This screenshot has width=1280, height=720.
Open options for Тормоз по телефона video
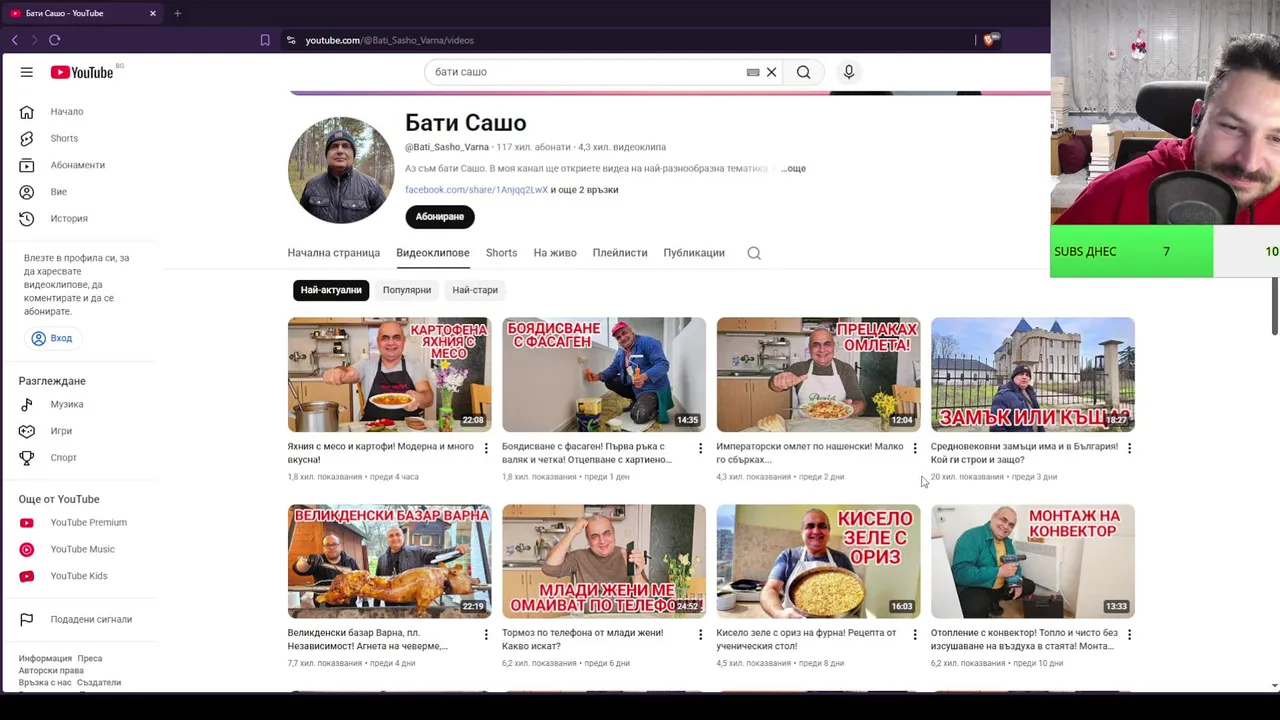click(x=700, y=634)
